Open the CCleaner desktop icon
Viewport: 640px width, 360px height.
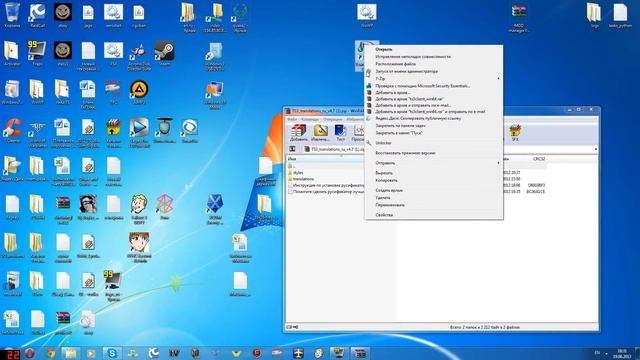pos(12,131)
